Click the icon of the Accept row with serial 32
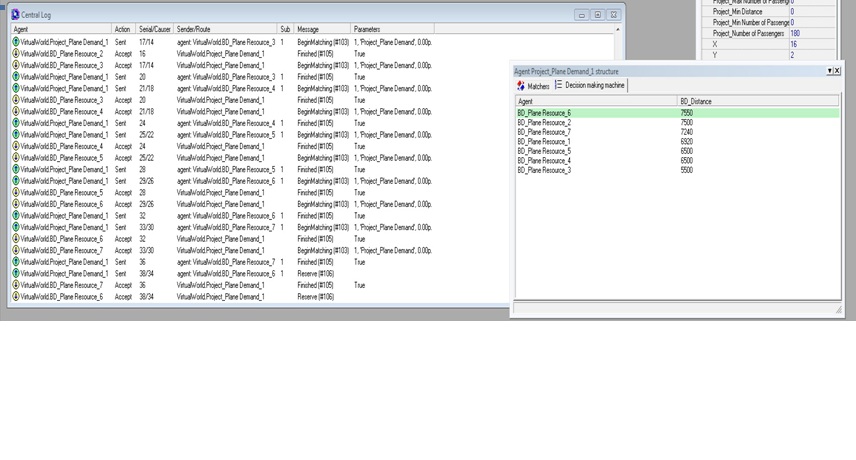Image resolution: width=856 pixels, height=460 pixels. point(16,238)
